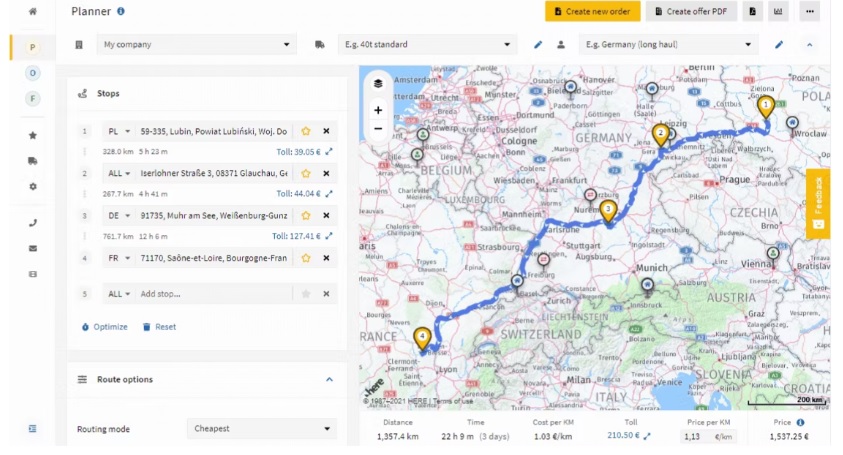Image resolution: width=843 pixels, height=455 pixels.
Task: Open the My company dropdown
Action: click(196, 45)
